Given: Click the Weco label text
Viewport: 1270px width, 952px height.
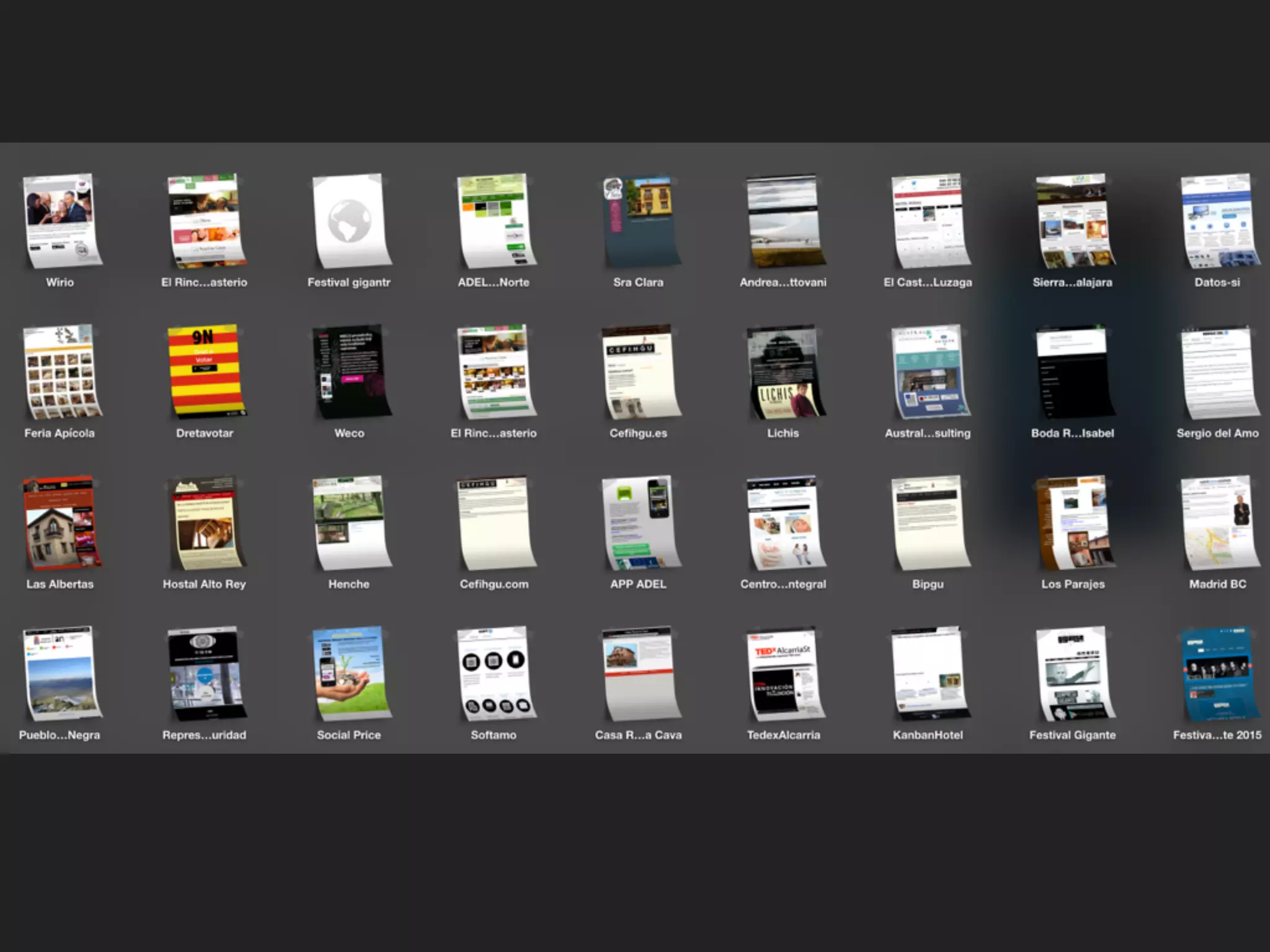Looking at the screenshot, I should coord(349,433).
